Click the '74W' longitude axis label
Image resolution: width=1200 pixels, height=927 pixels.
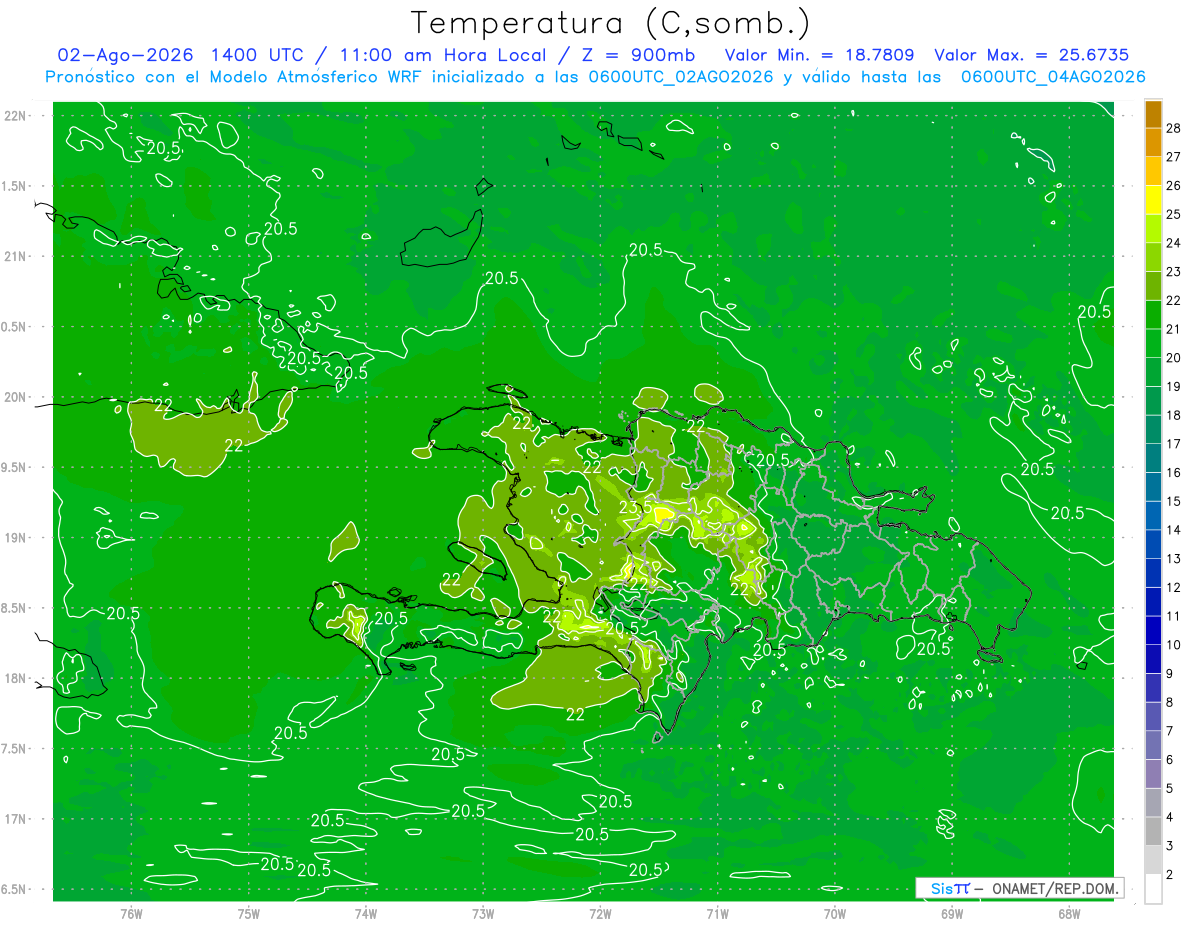pyautogui.click(x=366, y=913)
